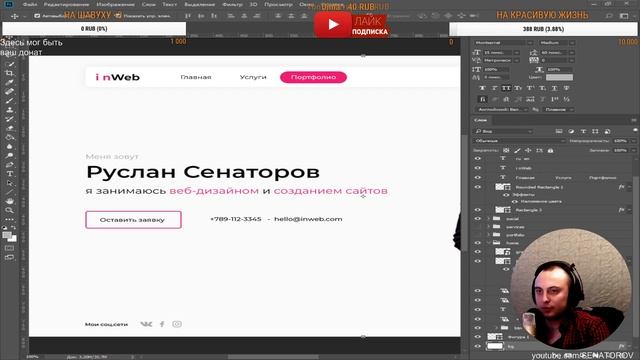Click the text color swatch in Character panel
Screen dimensions: 640x360
click(x=559, y=77)
